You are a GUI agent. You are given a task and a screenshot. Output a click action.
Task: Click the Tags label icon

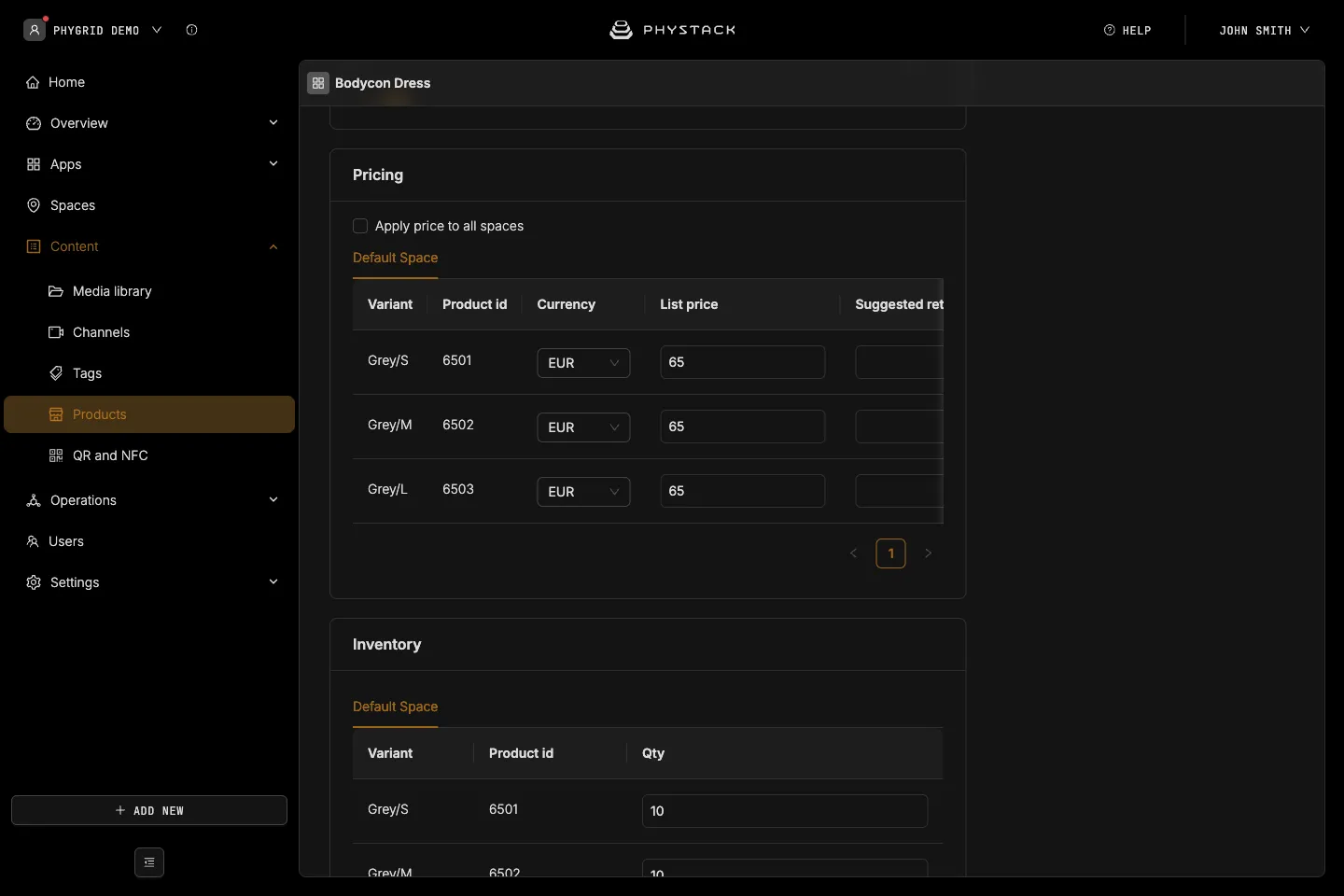click(56, 373)
